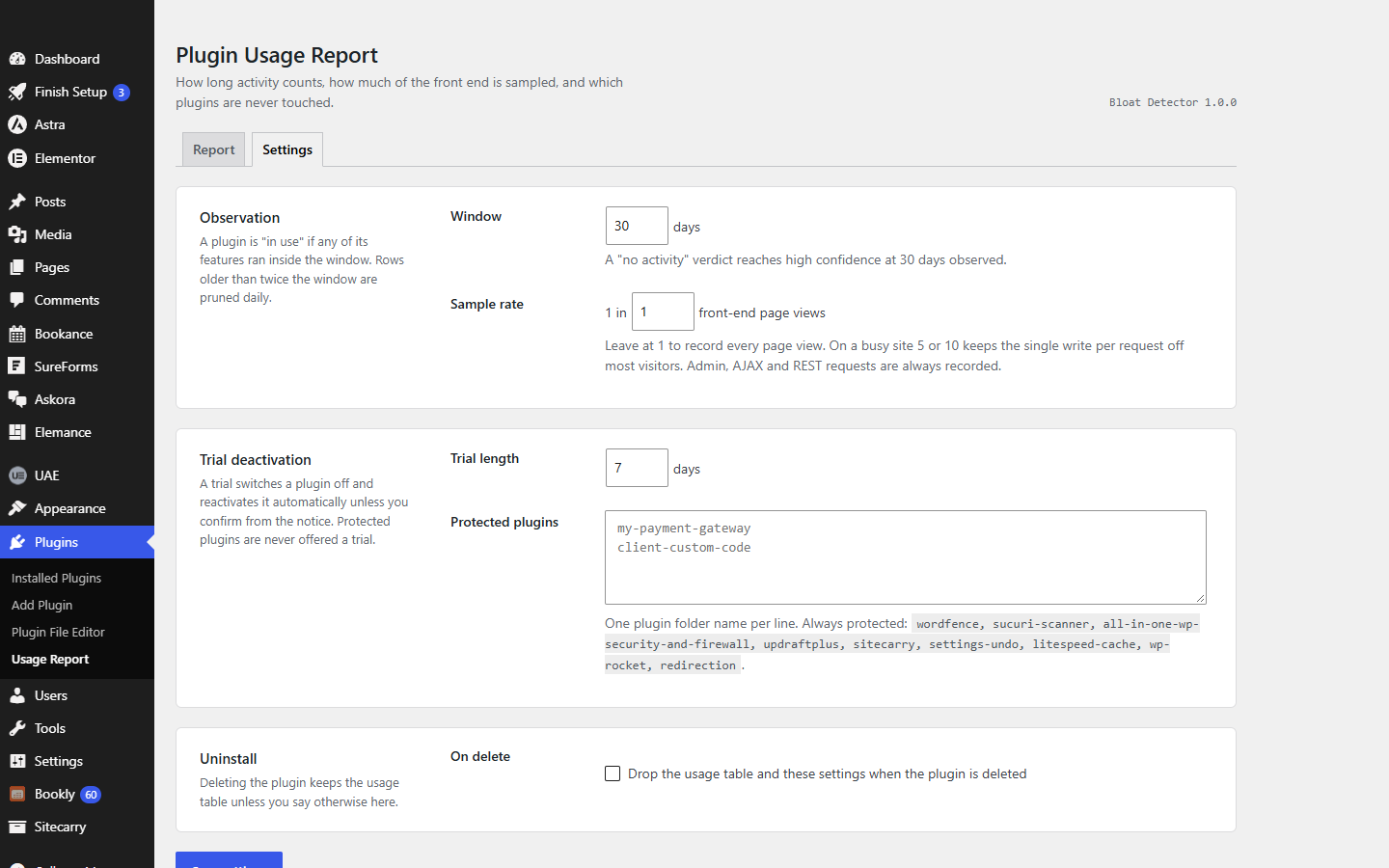Screen dimensions: 1389x868
Task: Open the Comments bubble icon
Action: click(17, 300)
